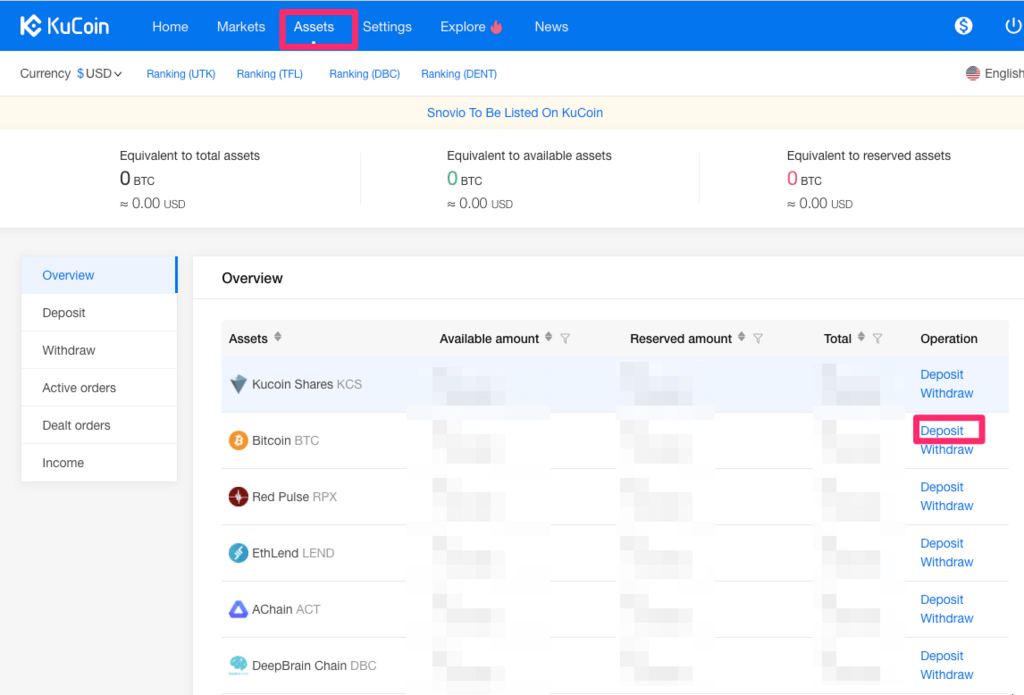This screenshot has width=1024, height=695.
Task: Click Deposit for AChain ACT
Action: (942, 599)
